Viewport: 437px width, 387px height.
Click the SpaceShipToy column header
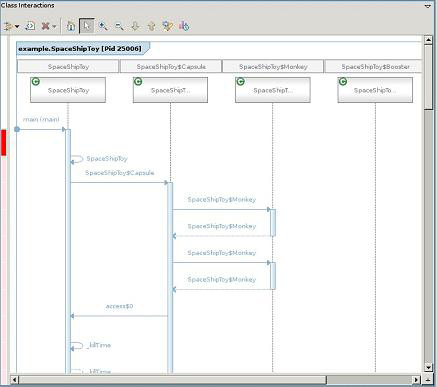(x=68, y=66)
